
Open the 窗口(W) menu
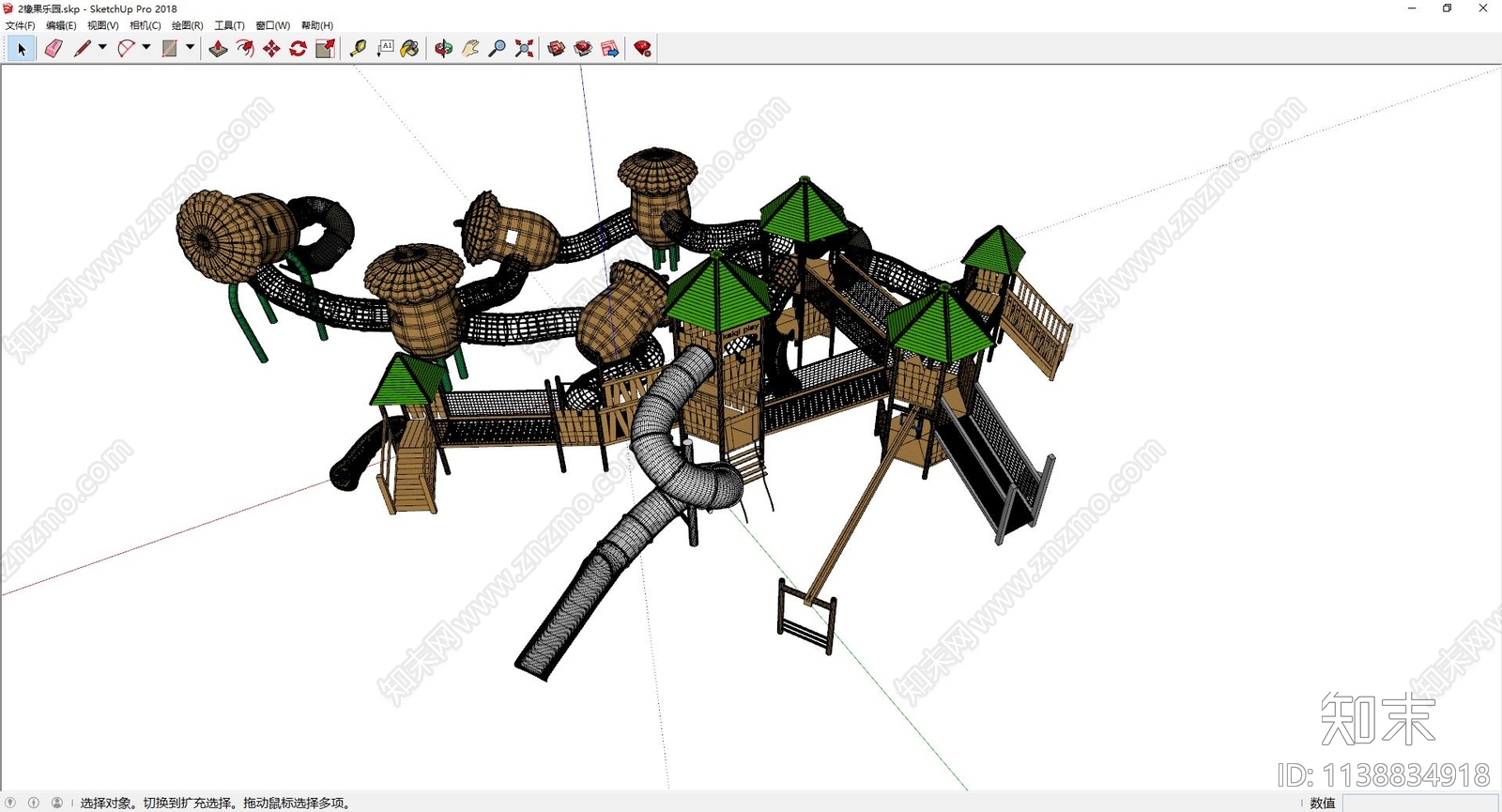pyautogui.click(x=273, y=25)
